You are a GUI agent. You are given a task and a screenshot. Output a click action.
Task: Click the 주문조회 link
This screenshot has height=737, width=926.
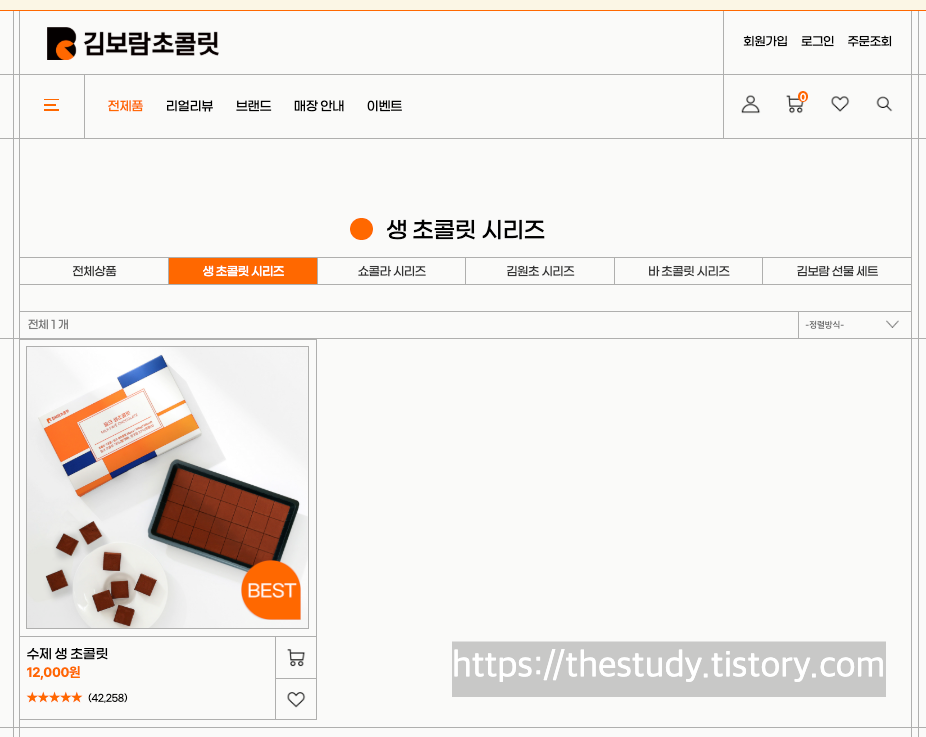(x=869, y=41)
